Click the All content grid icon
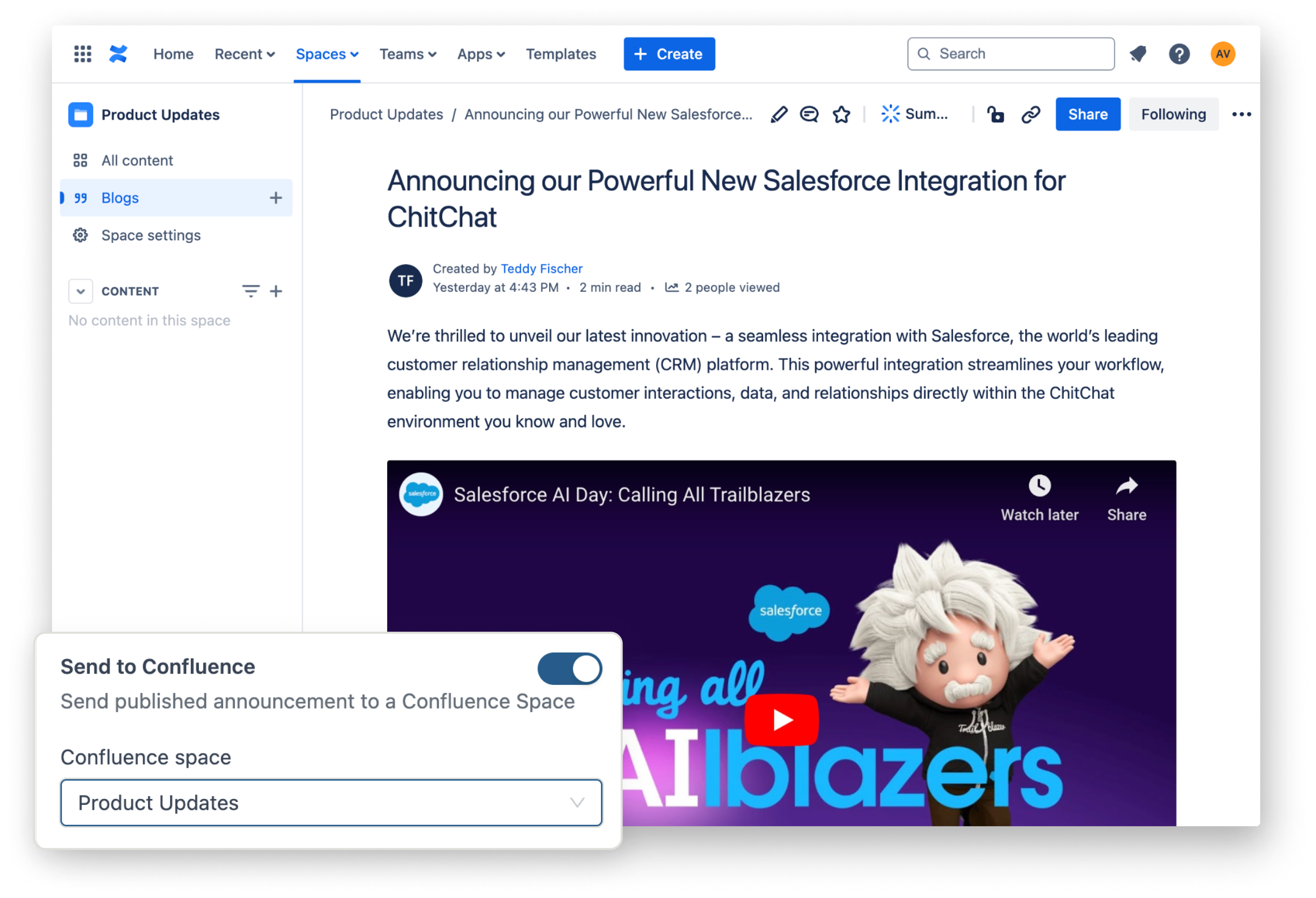This screenshot has height=898, width=1316. pos(81,160)
